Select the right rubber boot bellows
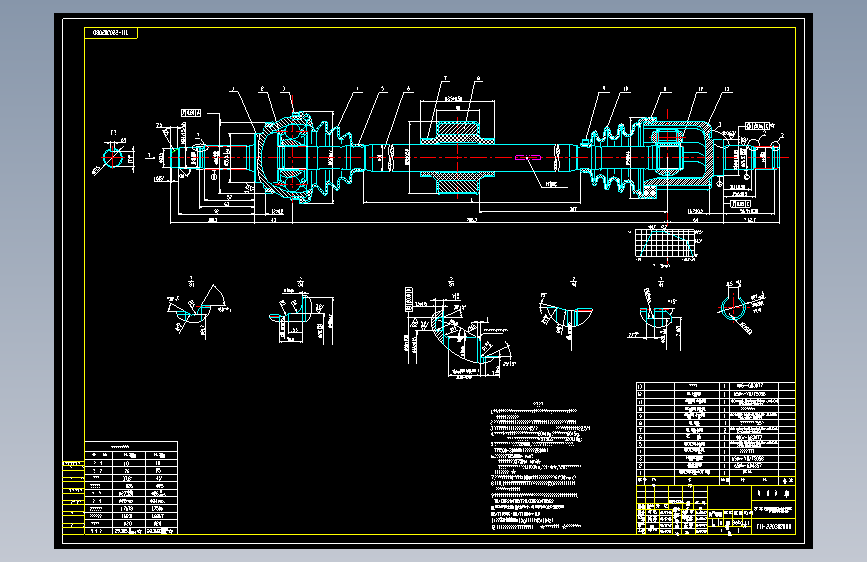 pos(610,158)
